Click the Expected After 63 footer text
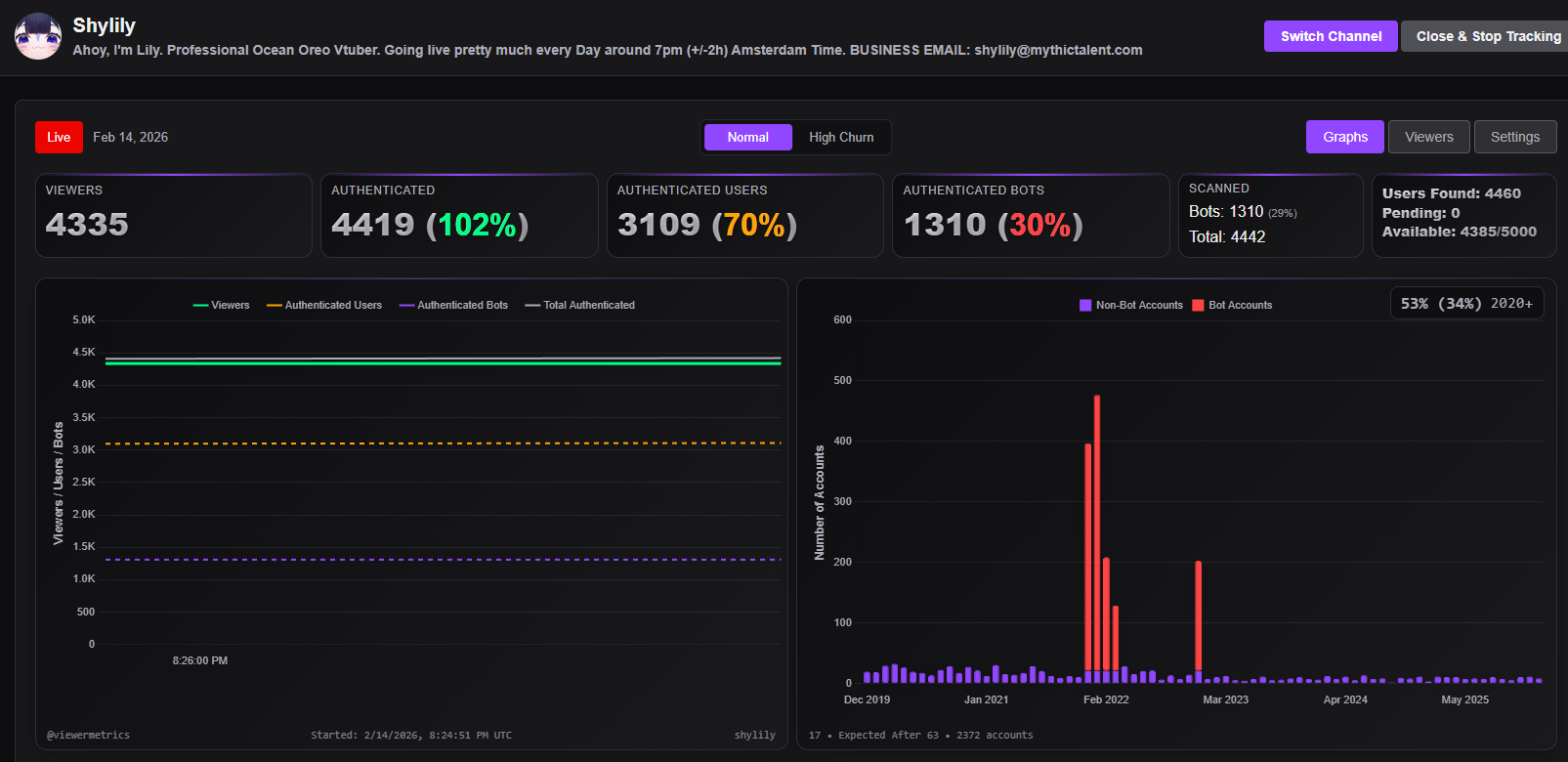This screenshot has width=1568, height=762. (x=888, y=735)
